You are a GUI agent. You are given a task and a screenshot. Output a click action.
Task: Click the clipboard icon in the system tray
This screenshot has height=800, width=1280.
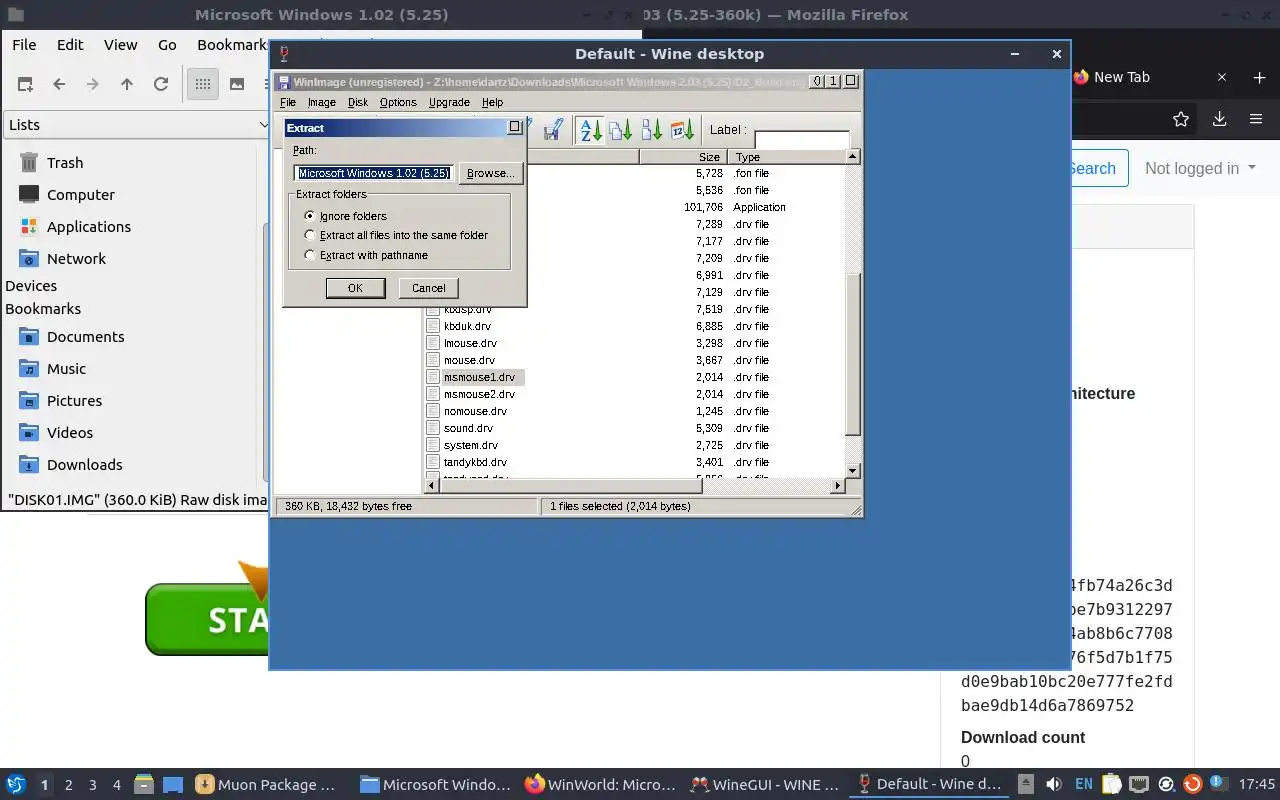pos(1111,784)
